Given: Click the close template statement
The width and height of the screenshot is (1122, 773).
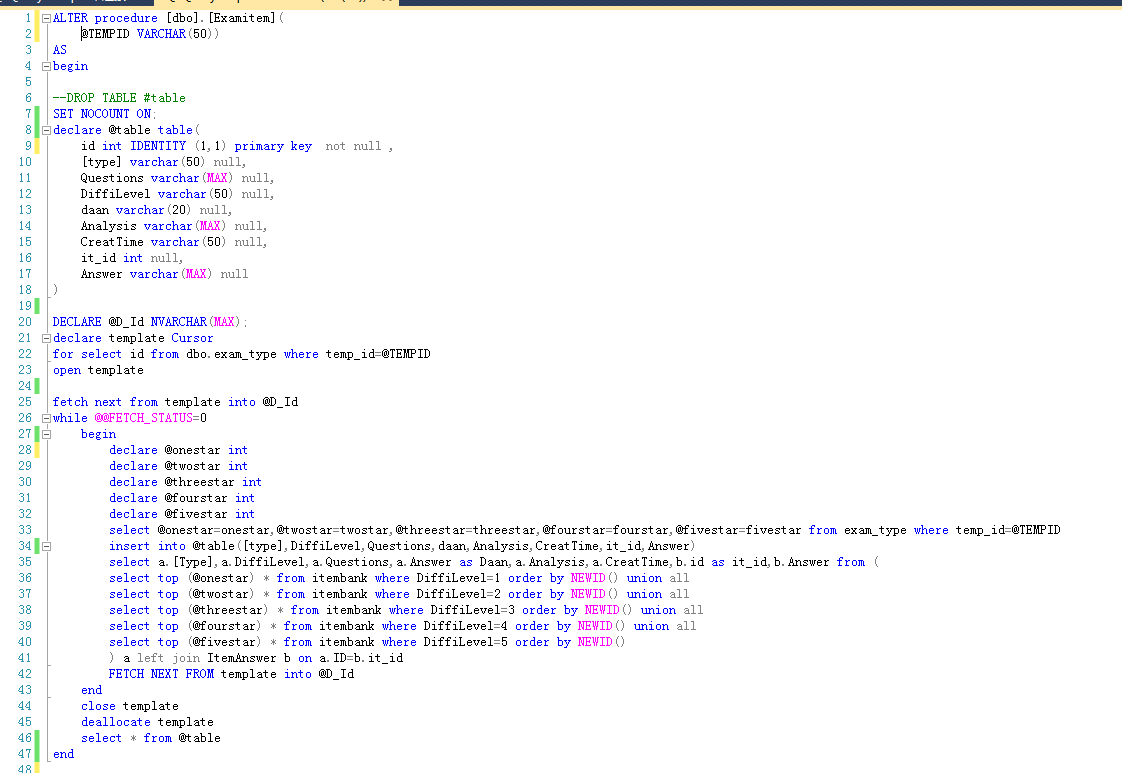Looking at the screenshot, I should click(130, 706).
